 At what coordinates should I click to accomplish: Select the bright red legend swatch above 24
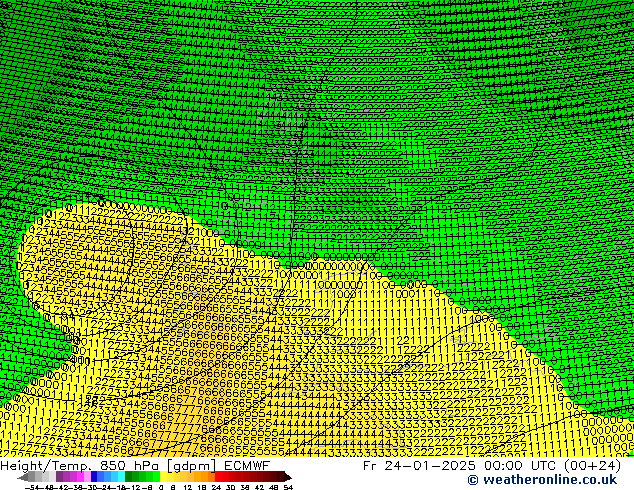tap(218, 476)
